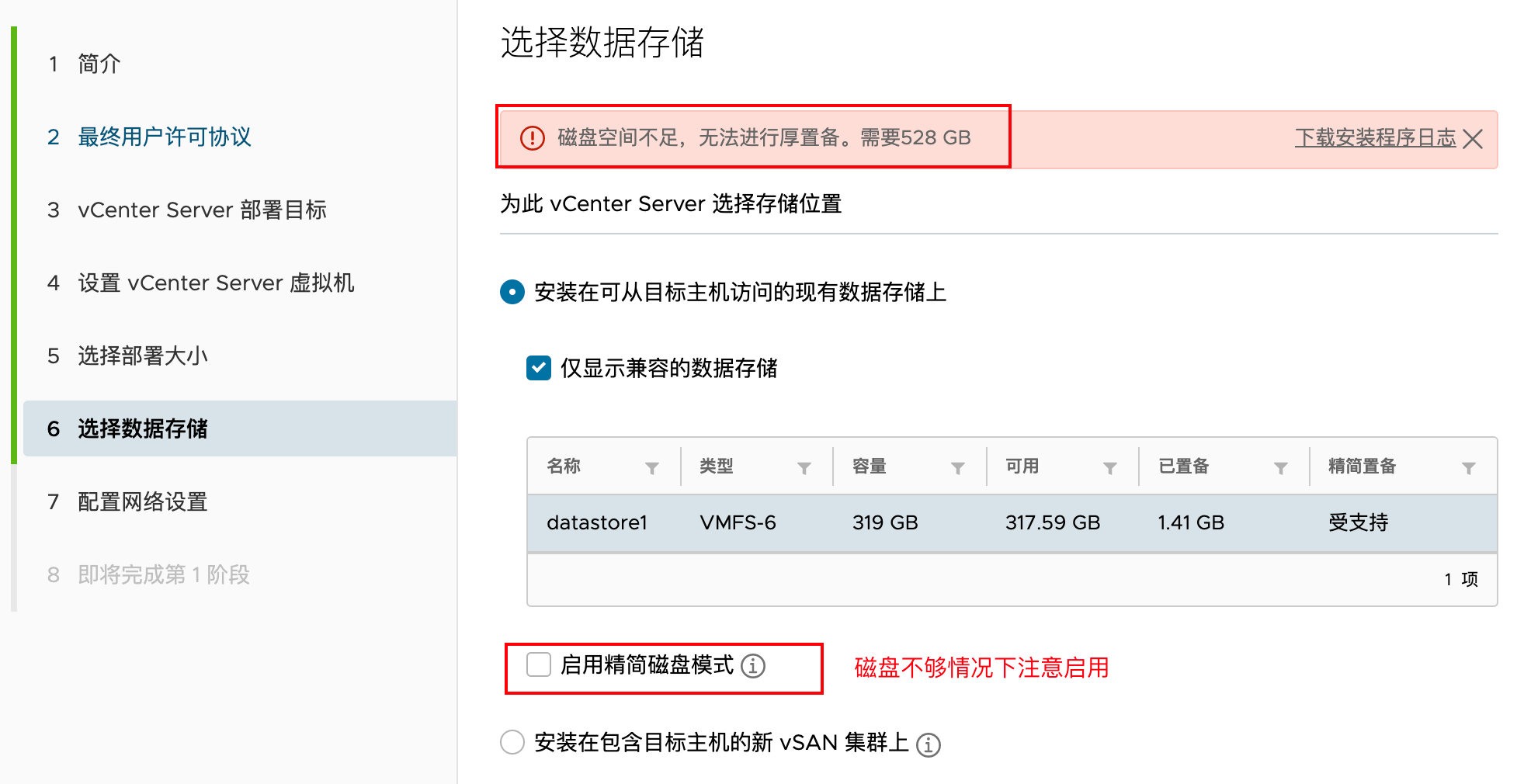The height and width of the screenshot is (784, 1517).
Task: Go to step 5 选择部署大小
Action: coord(143,356)
